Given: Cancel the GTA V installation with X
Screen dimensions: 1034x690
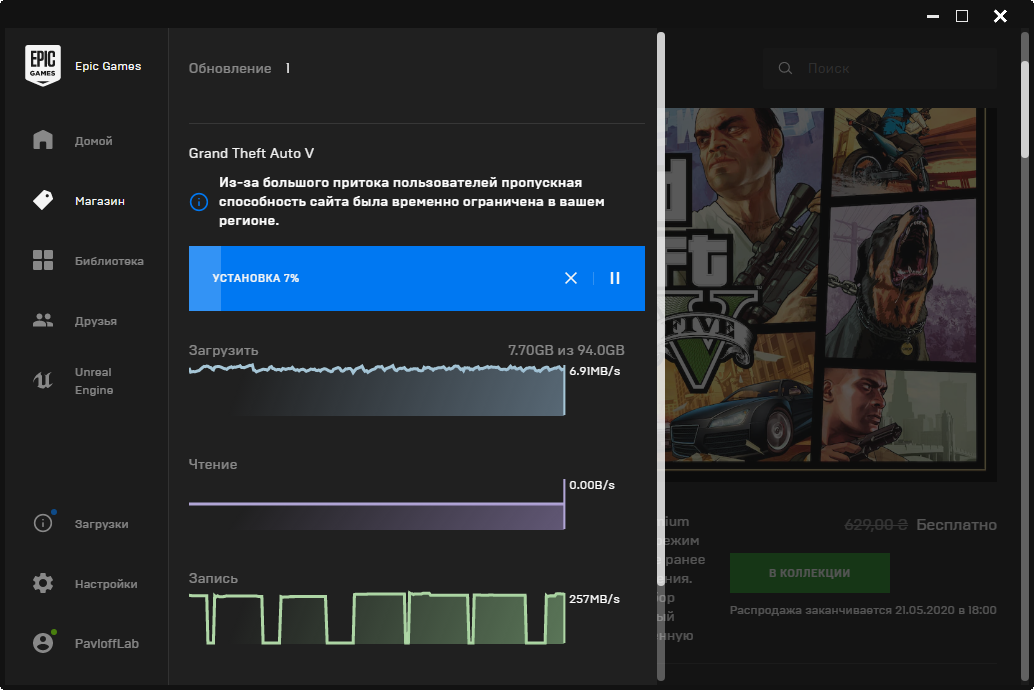Looking at the screenshot, I should click(x=571, y=278).
